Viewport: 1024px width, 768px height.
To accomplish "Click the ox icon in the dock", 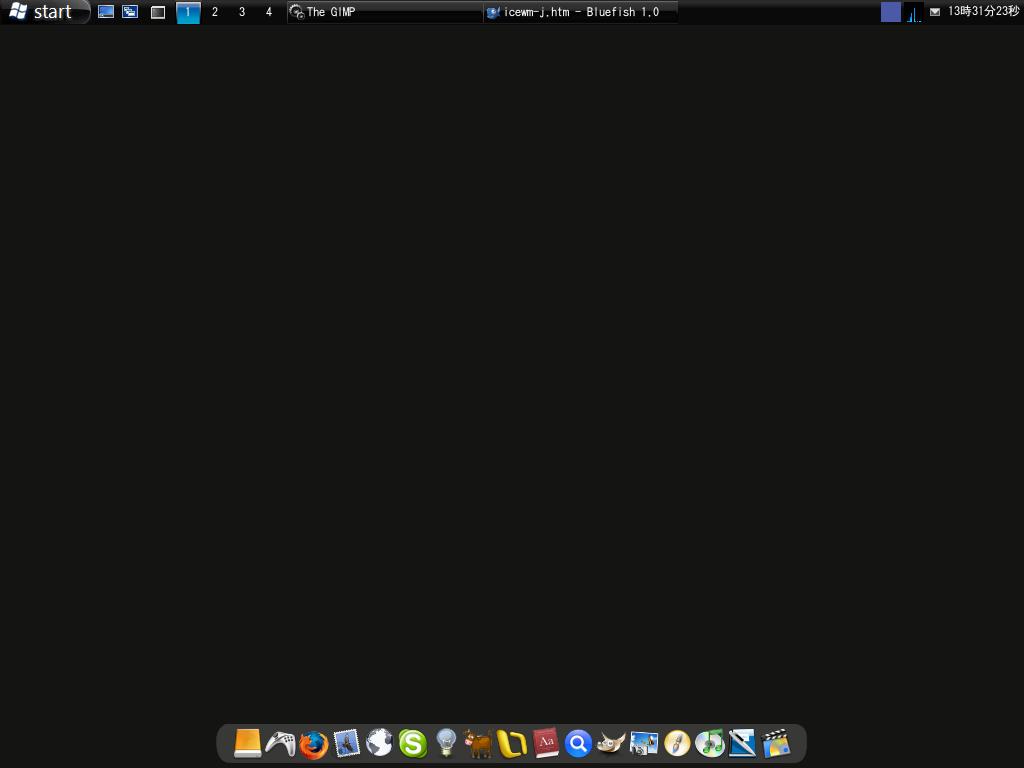I will (x=477, y=743).
